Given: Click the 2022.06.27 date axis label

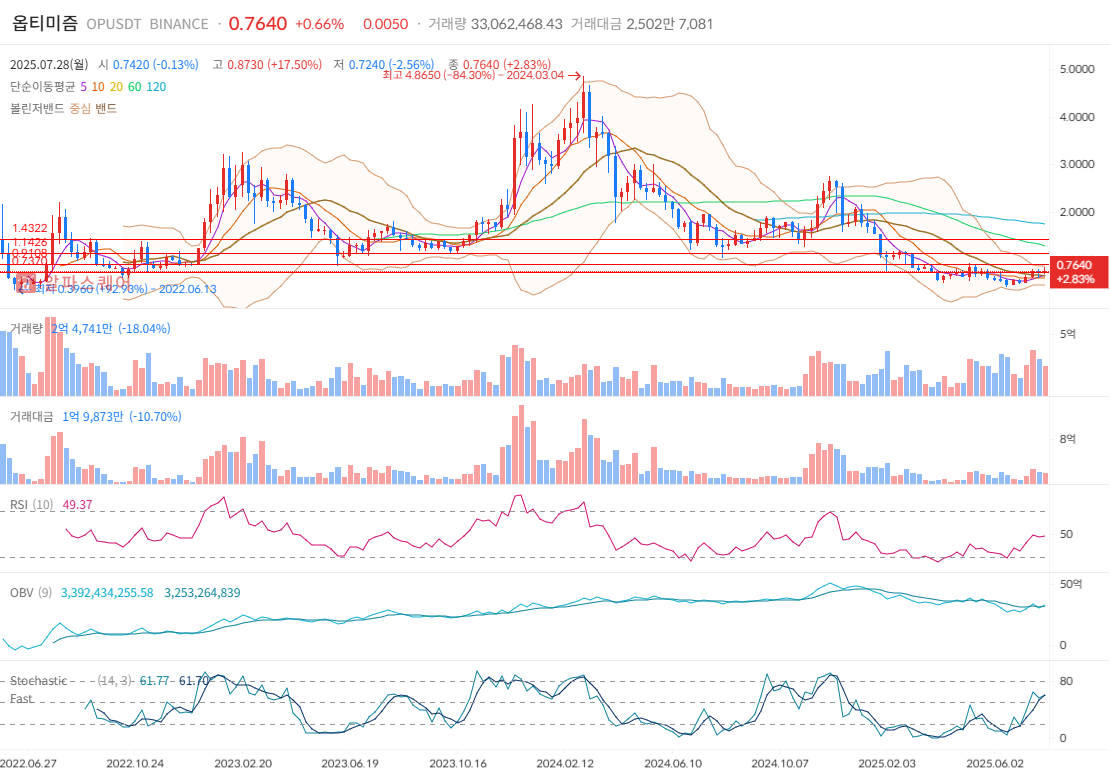Looking at the screenshot, I should click(28, 764).
